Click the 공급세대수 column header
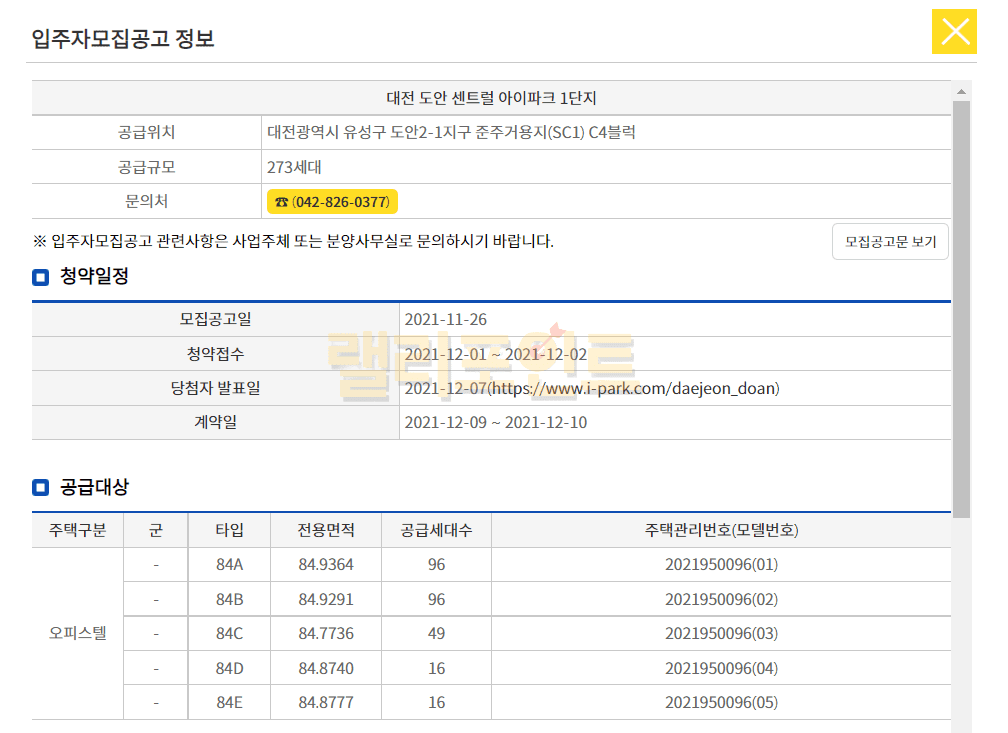The height and width of the screenshot is (733, 1008). (x=436, y=530)
